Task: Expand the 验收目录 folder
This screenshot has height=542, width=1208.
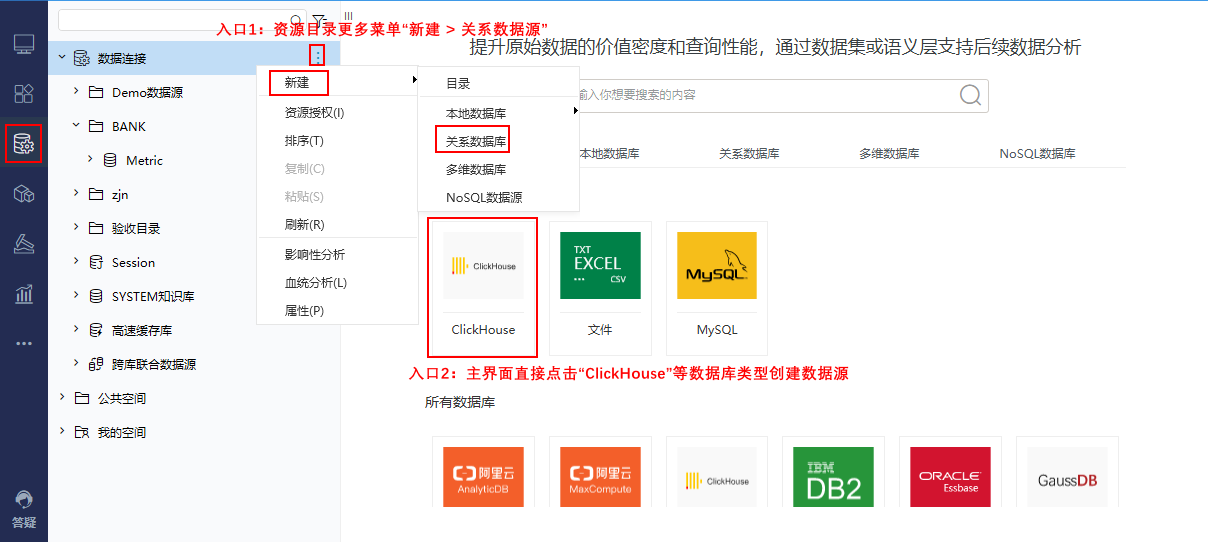Action: [76, 228]
